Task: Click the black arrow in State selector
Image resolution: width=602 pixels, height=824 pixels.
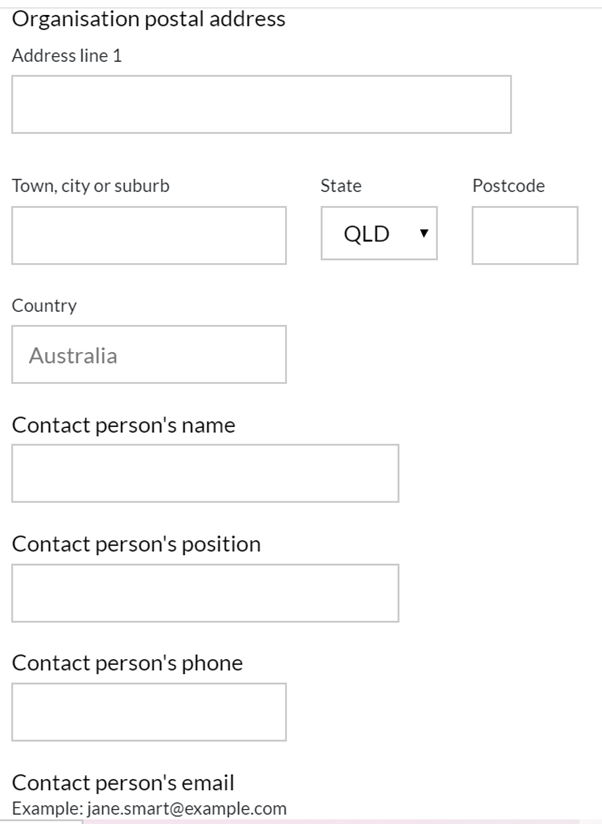Action: 424,233
